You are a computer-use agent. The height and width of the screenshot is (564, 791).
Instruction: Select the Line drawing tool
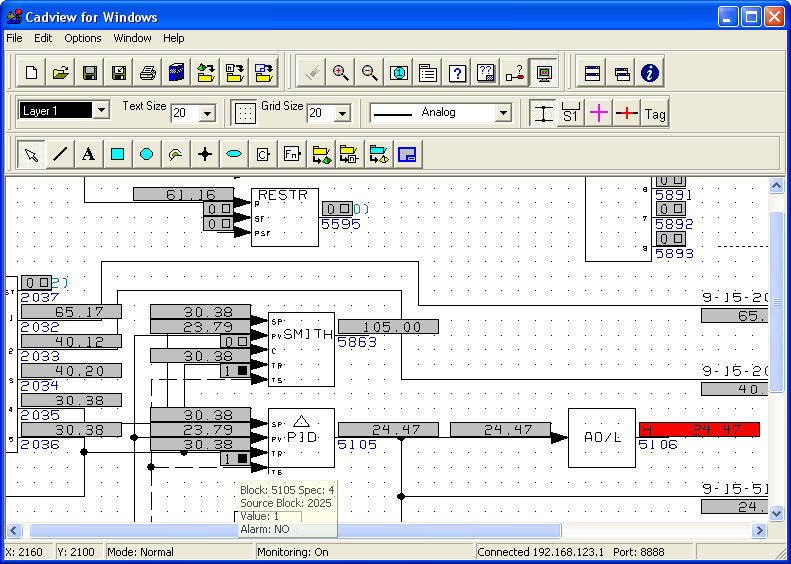(60, 154)
